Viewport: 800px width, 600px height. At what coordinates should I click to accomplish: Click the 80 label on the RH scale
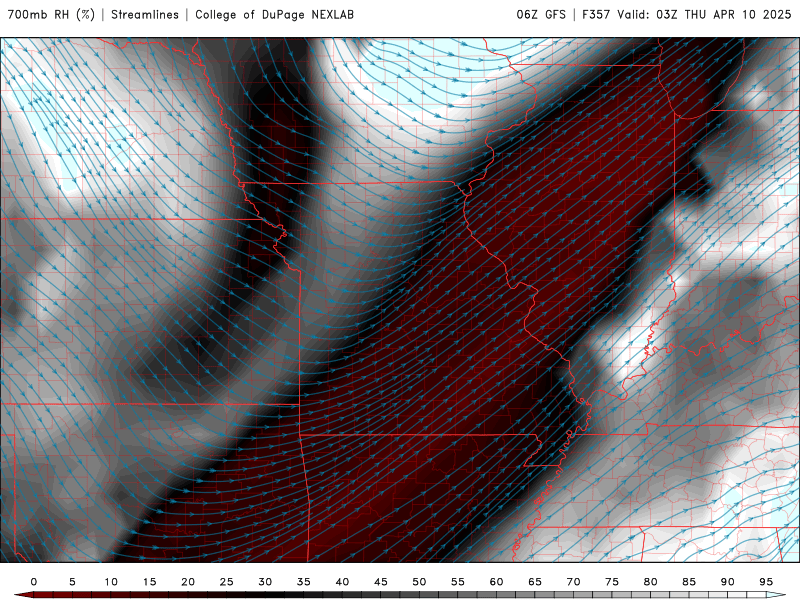pyautogui.click(x=651, y=582)
